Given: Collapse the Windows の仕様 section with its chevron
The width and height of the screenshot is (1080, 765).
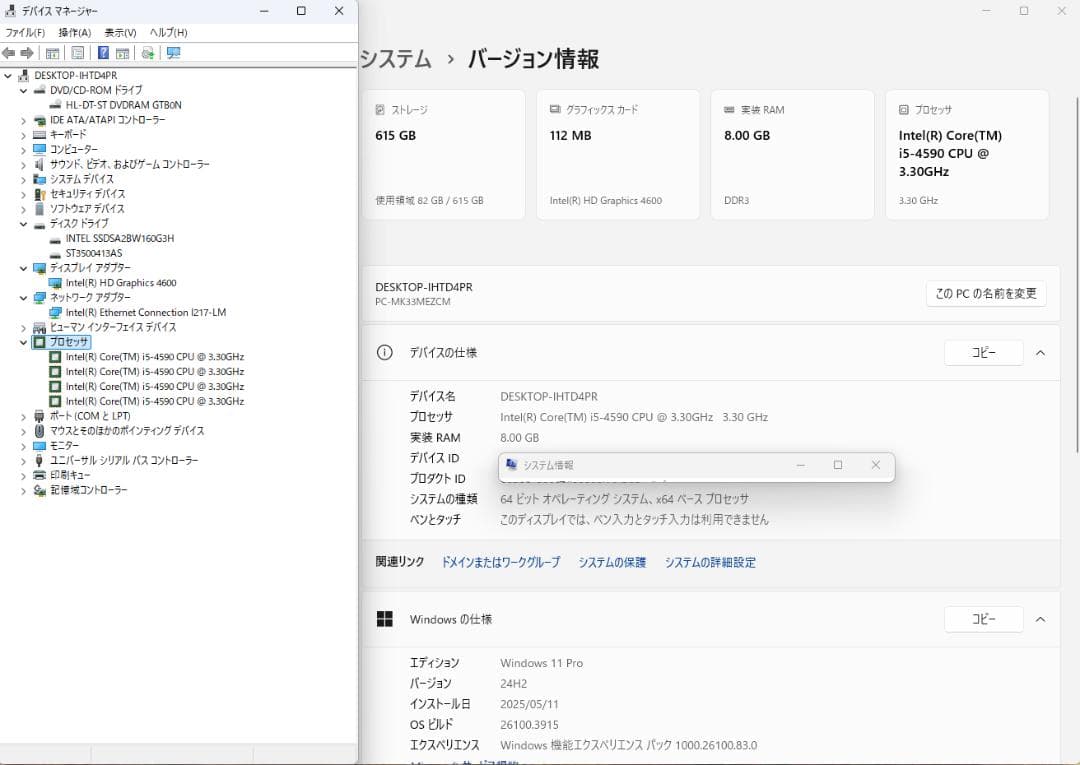Looking at the screenshot, I should click(x=1041, y=619).
